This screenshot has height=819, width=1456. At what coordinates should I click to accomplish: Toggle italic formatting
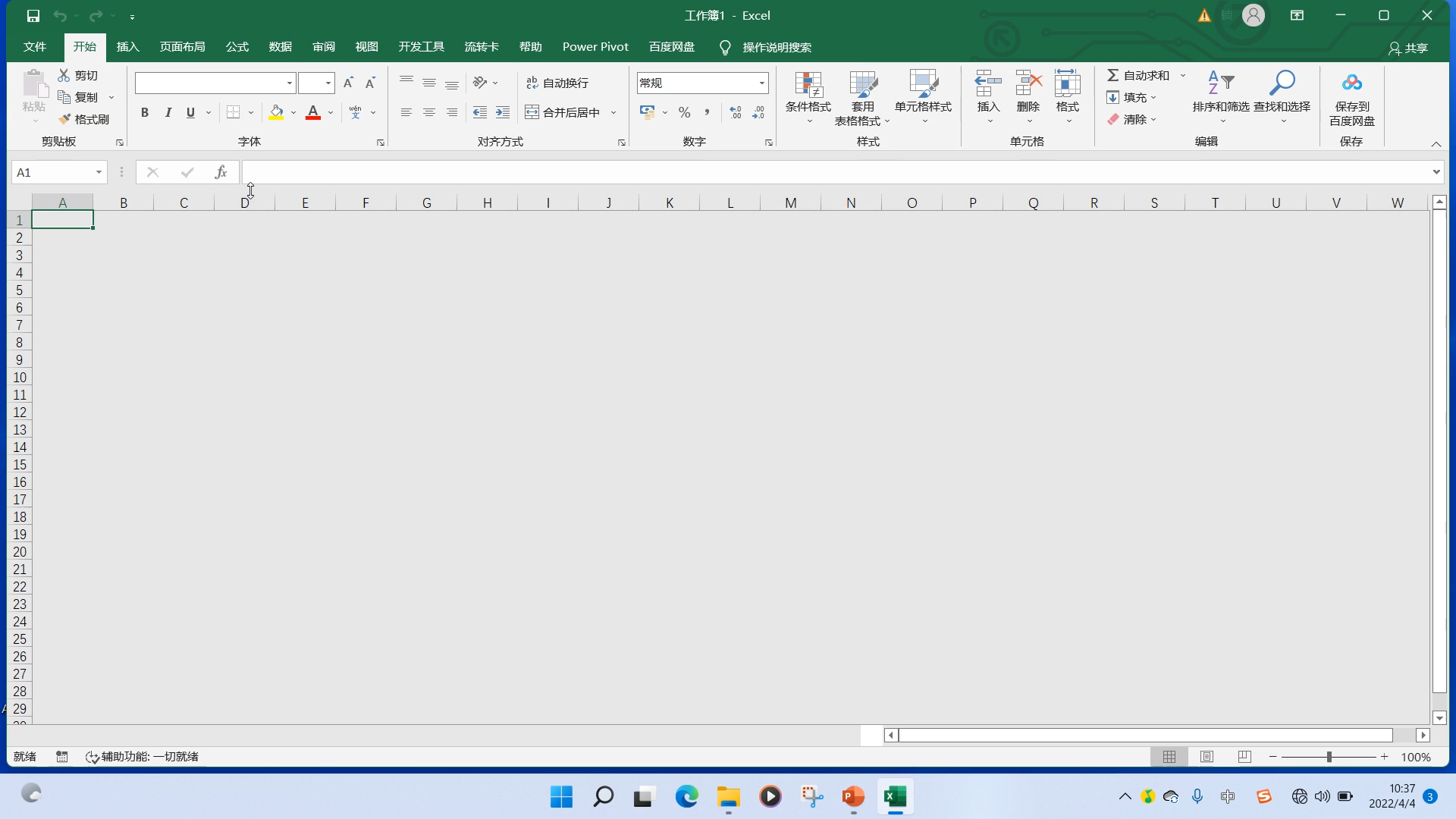pos(168,112)
